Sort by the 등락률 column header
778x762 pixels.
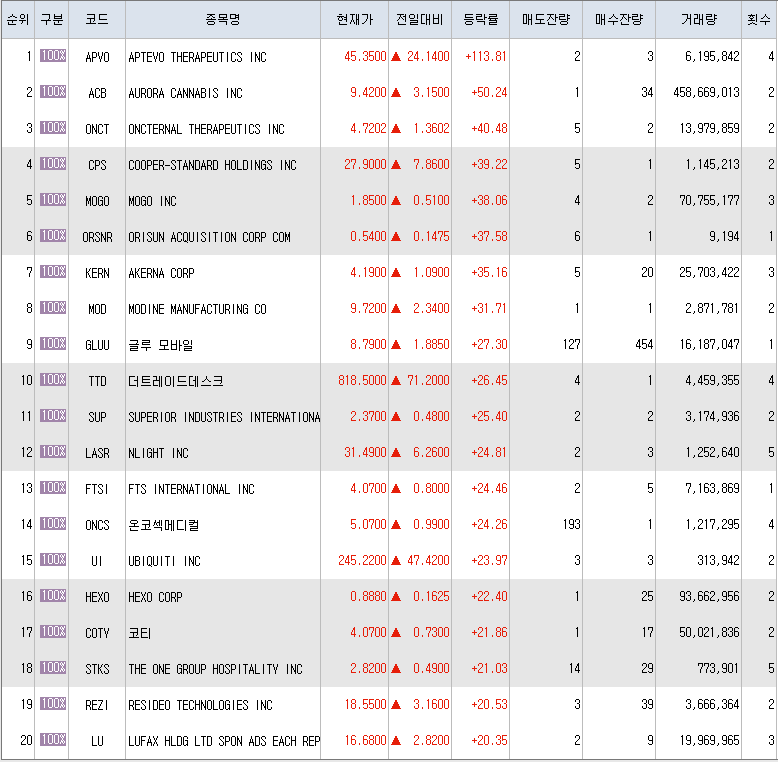[480, 19]
